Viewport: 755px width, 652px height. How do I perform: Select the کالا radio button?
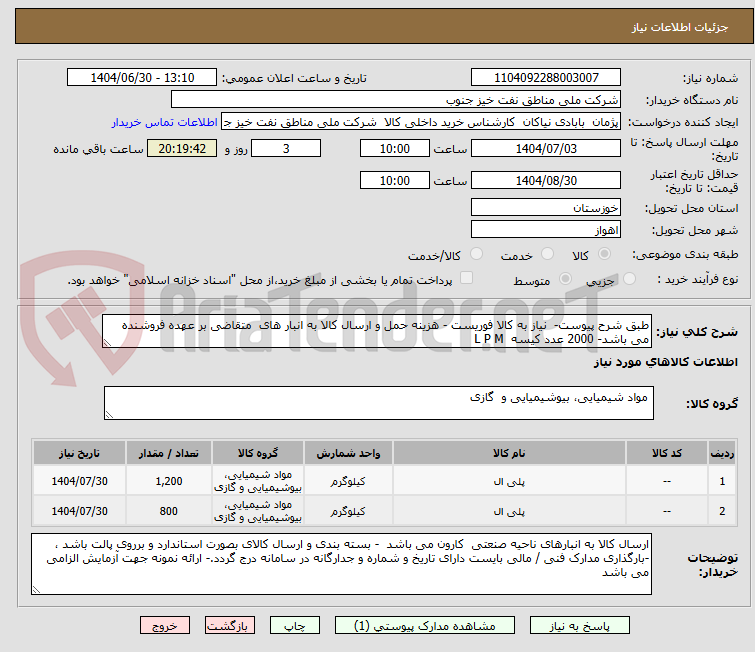pos(604,254)
